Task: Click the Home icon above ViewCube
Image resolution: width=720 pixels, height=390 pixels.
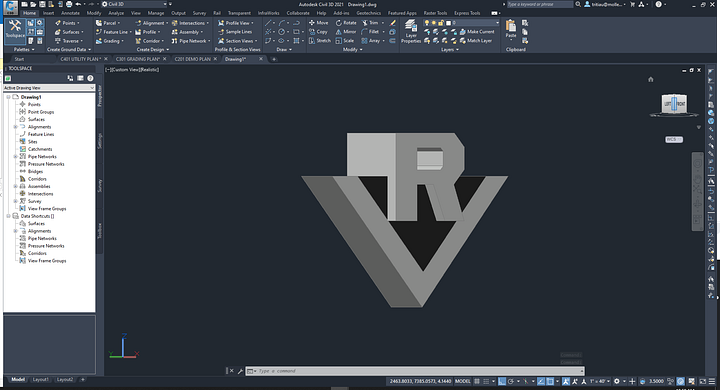Action: pos(651,79)
